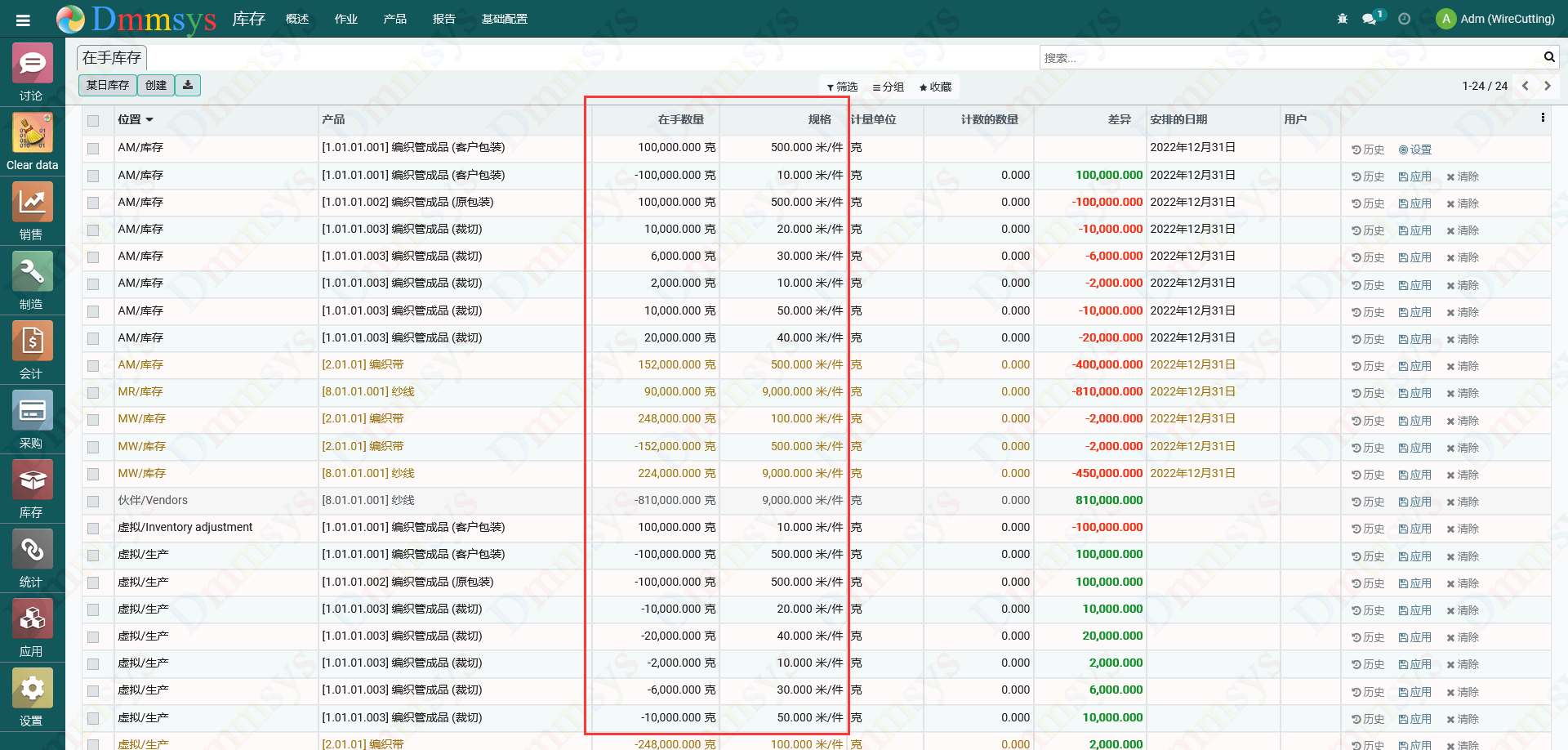Click the bug debug icon
The image size is (1568, 750).
[1343, 19]
